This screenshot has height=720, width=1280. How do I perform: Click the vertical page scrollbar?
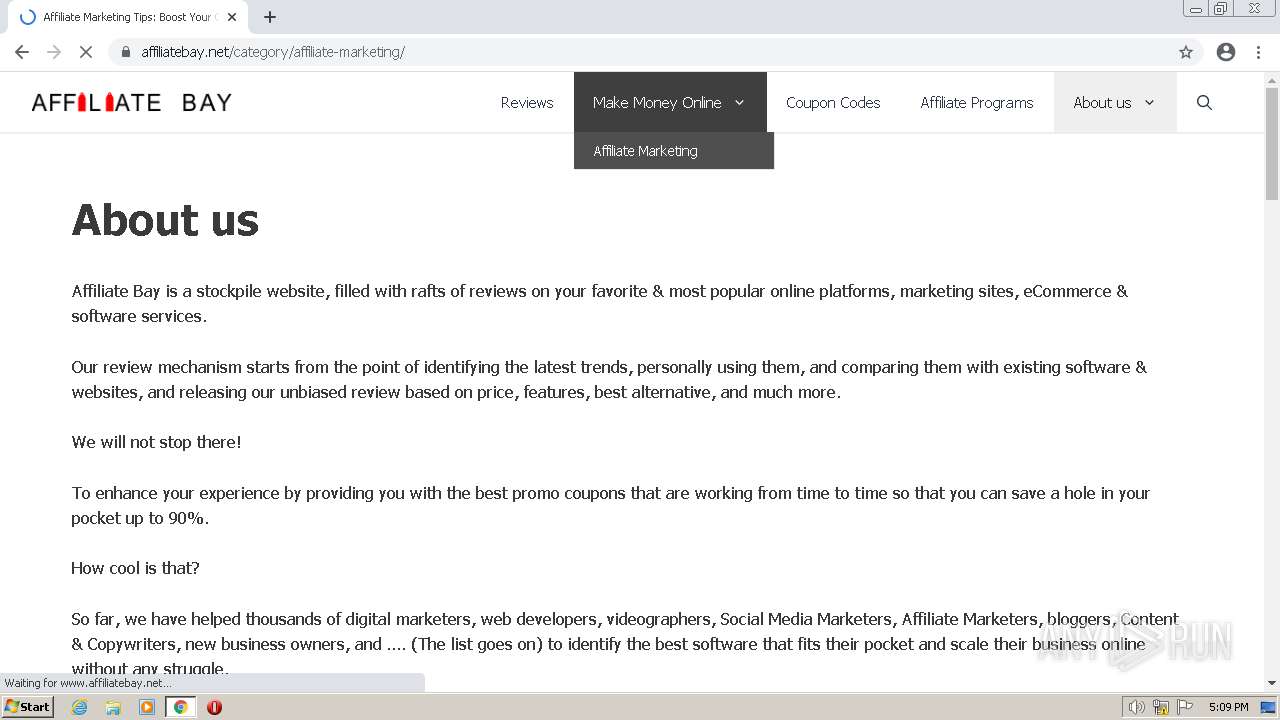point(1272,400)
